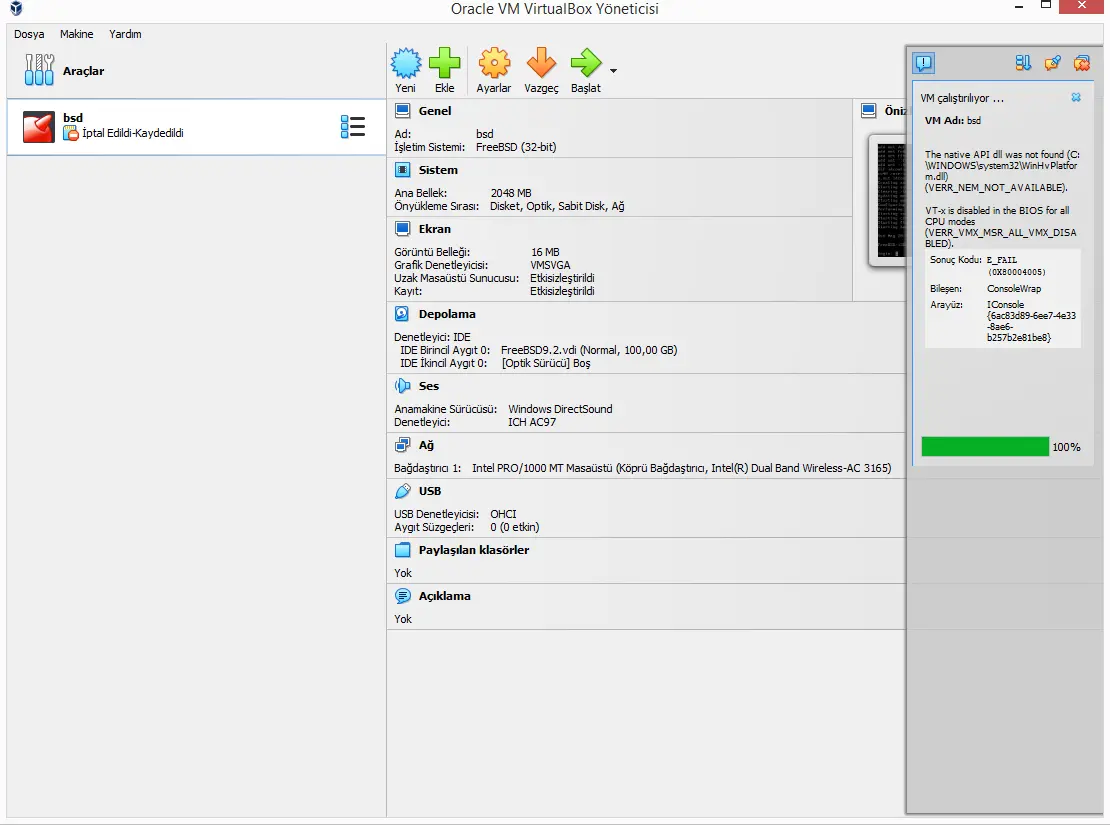Click '[Optik Sürücü] Boş' entry
Viewport: 1110px width, 825px height.
546,363
